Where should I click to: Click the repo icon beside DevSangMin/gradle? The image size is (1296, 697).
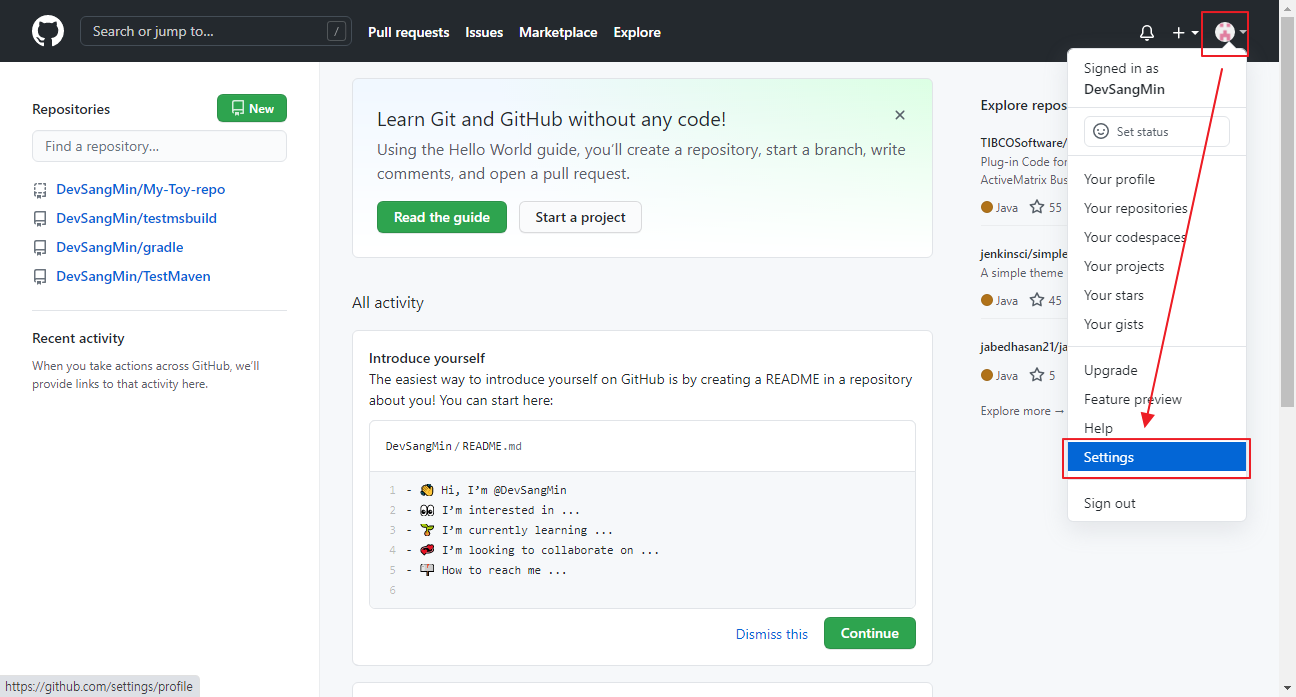40,248
